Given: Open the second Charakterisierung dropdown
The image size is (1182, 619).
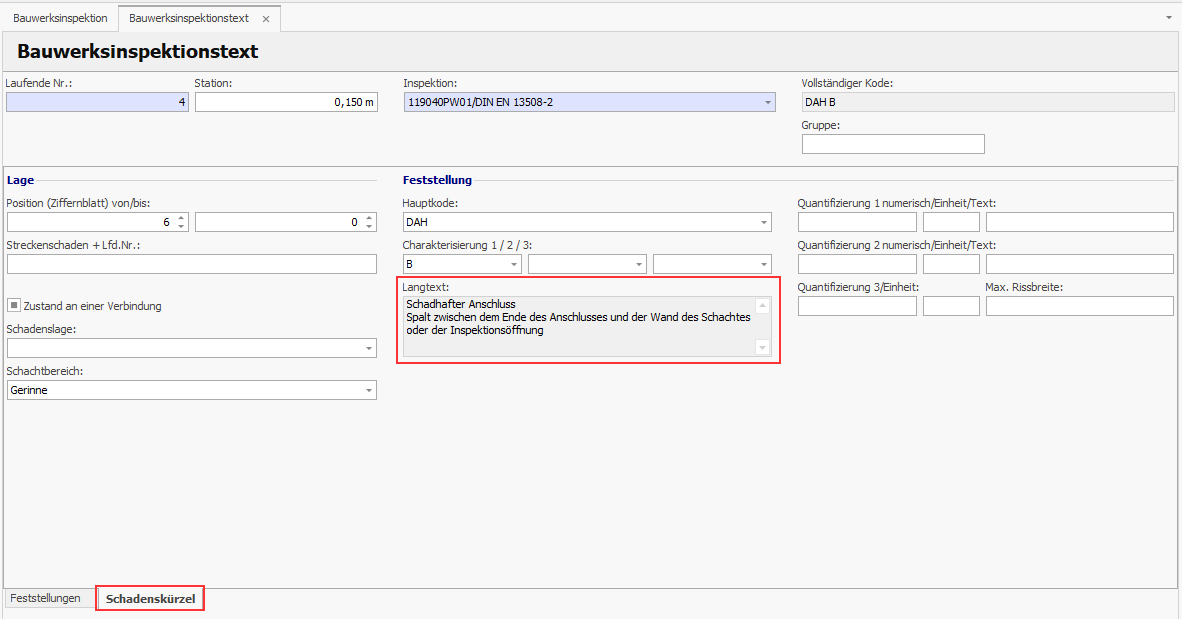Looking at the screenshot, I should (638, 265).
